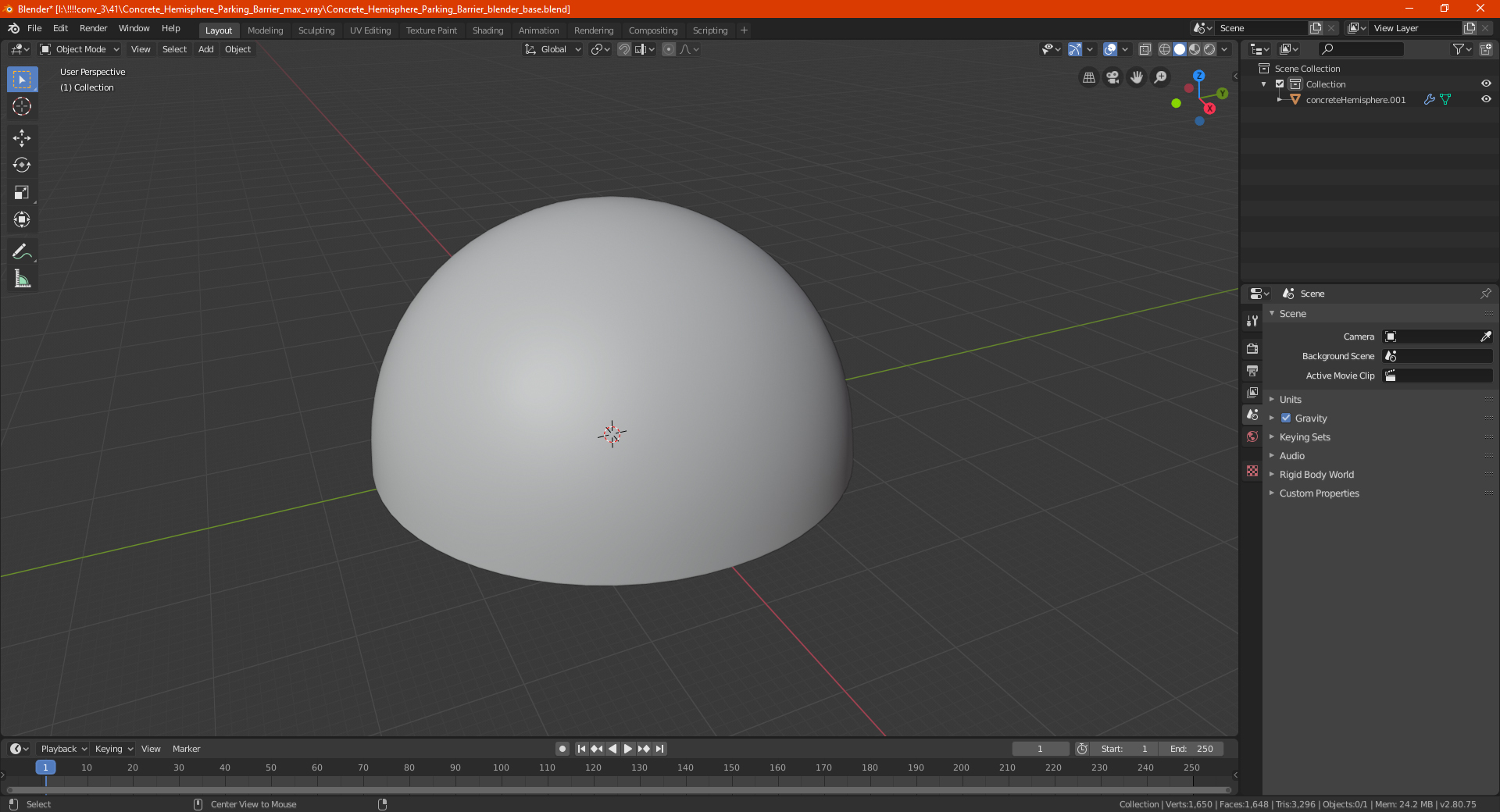The height and width of the screenshot is (812, 1500).
Task: Switch to Modeling workspace tab
Action: click(x=265, y=30)
